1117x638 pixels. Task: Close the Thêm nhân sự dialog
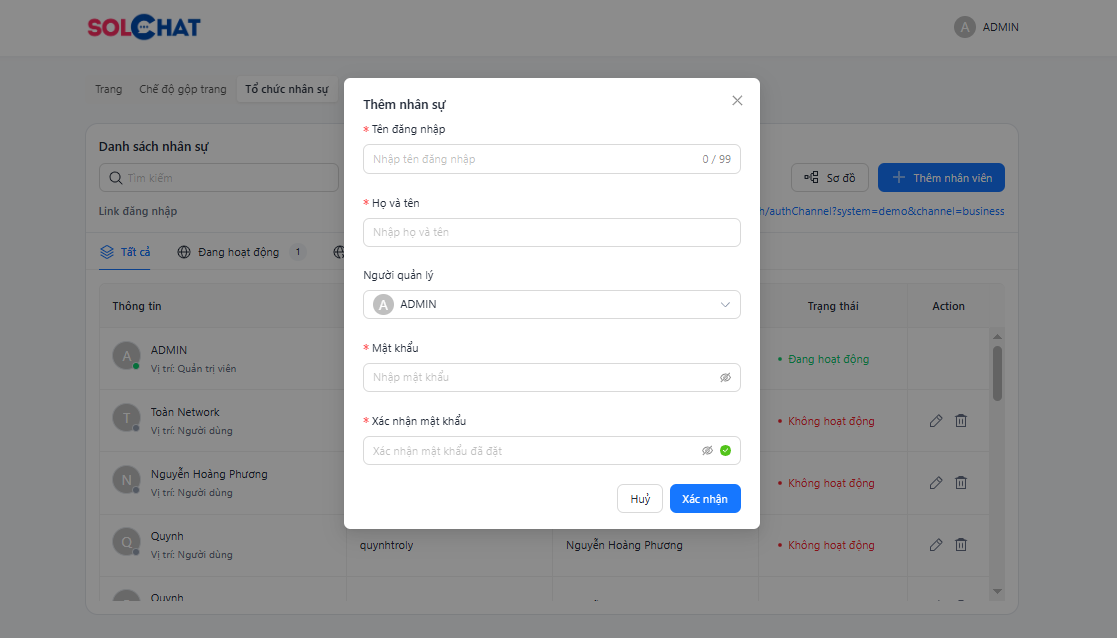click(737, 101)
